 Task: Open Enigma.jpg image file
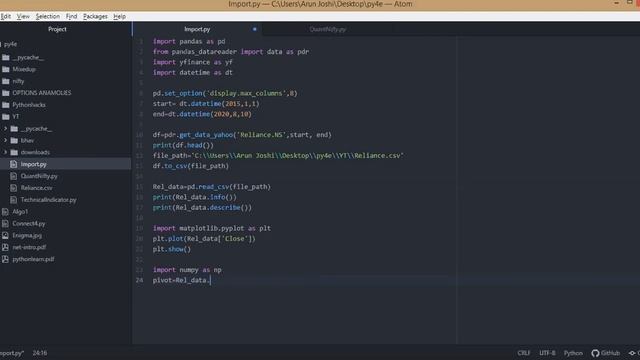tap(27, 235)
